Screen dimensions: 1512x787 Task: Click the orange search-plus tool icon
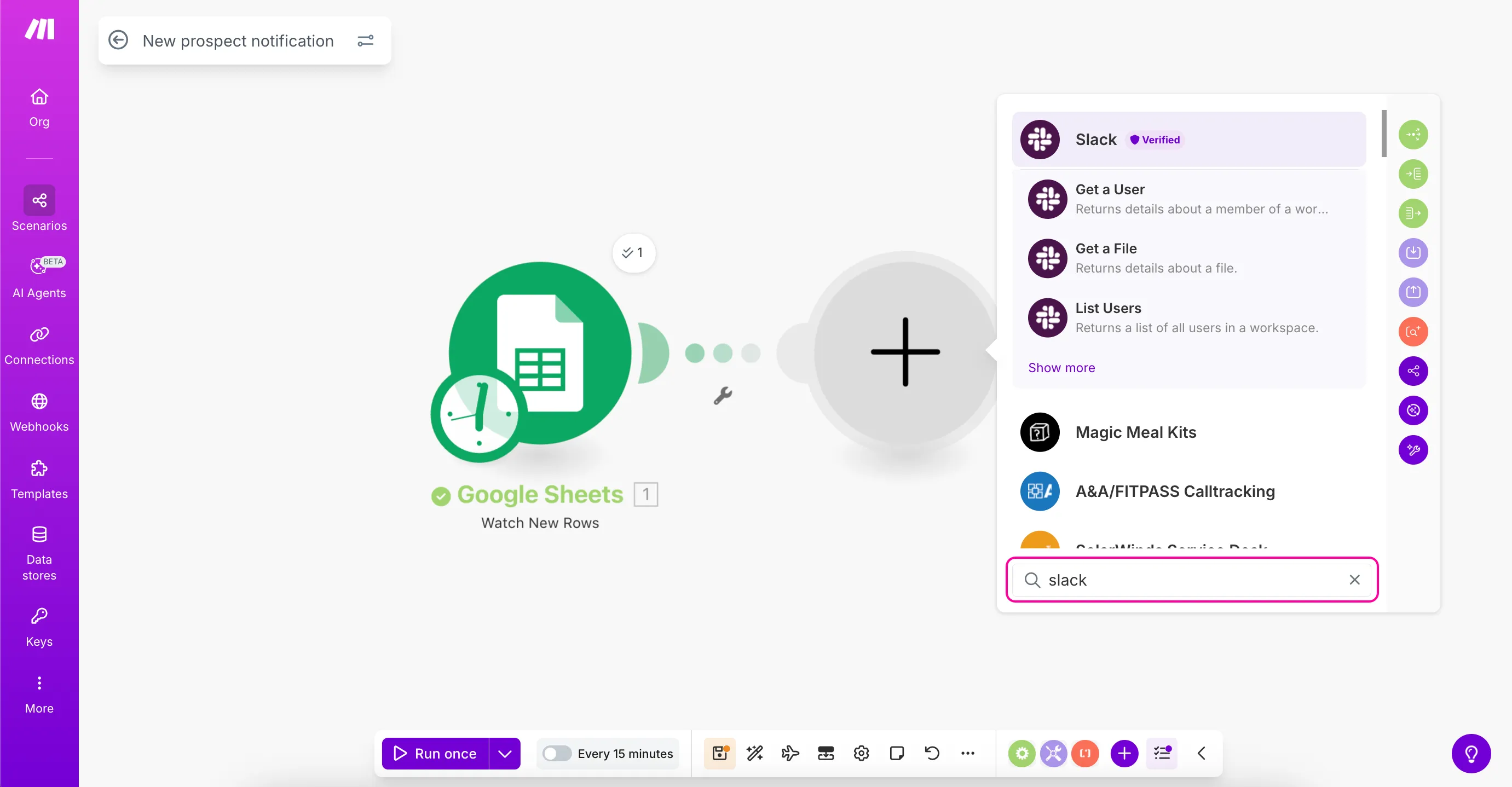tap(1413, 332)
